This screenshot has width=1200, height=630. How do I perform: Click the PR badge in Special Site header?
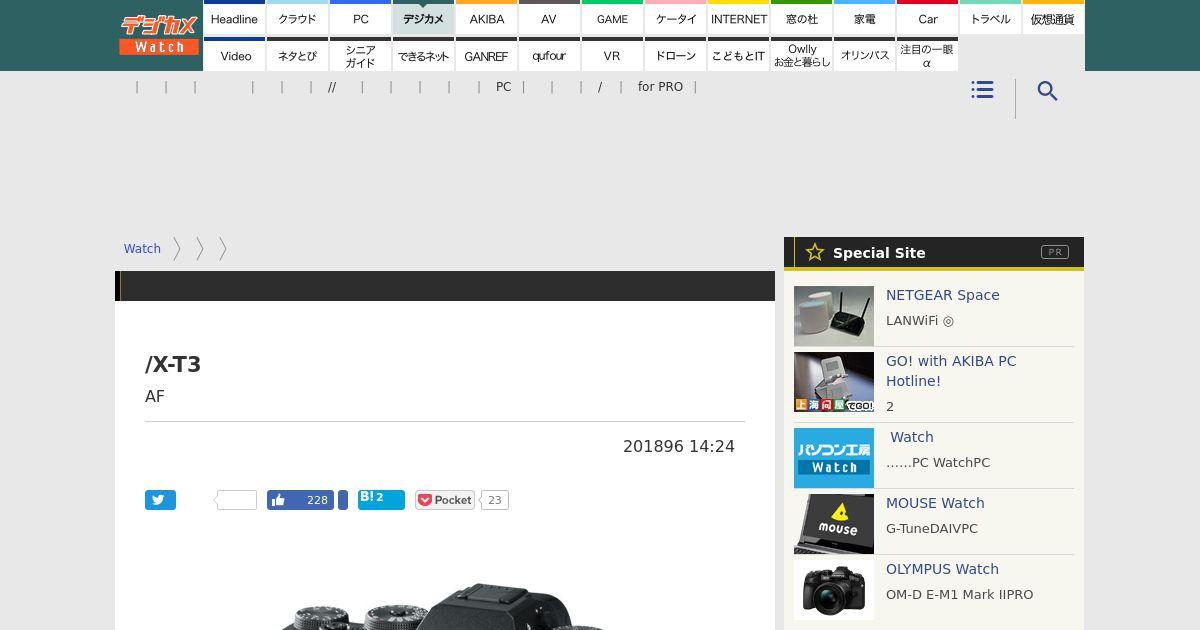pos(1055,252)
